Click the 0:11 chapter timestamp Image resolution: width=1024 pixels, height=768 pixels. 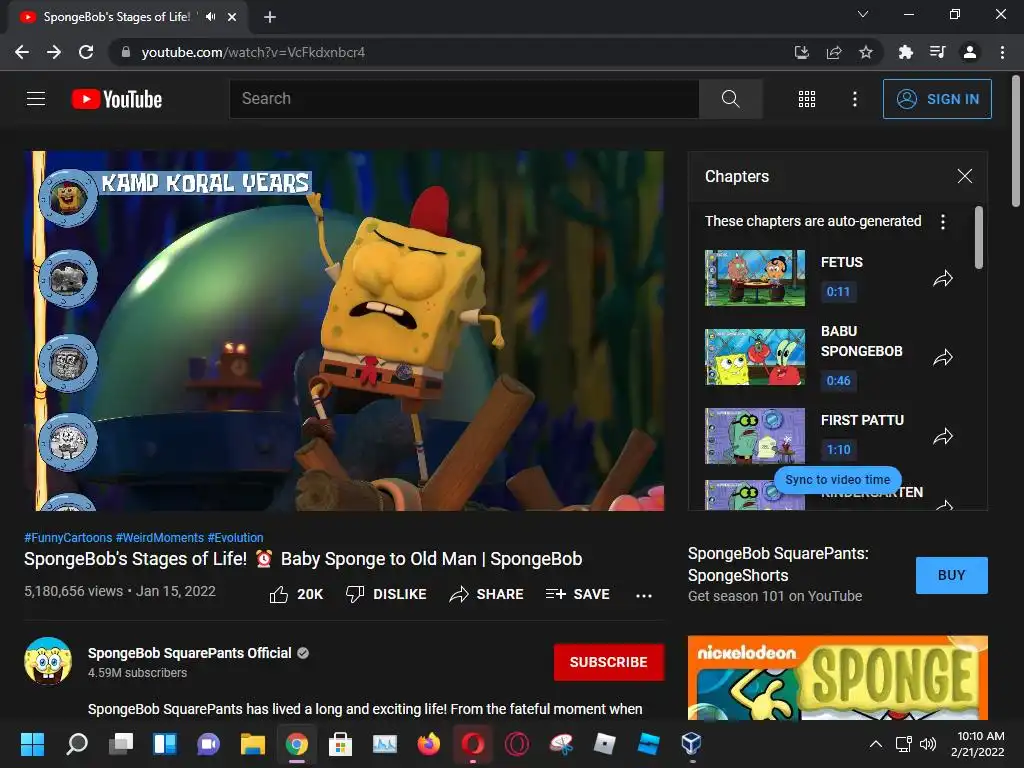tap(838, 291)
